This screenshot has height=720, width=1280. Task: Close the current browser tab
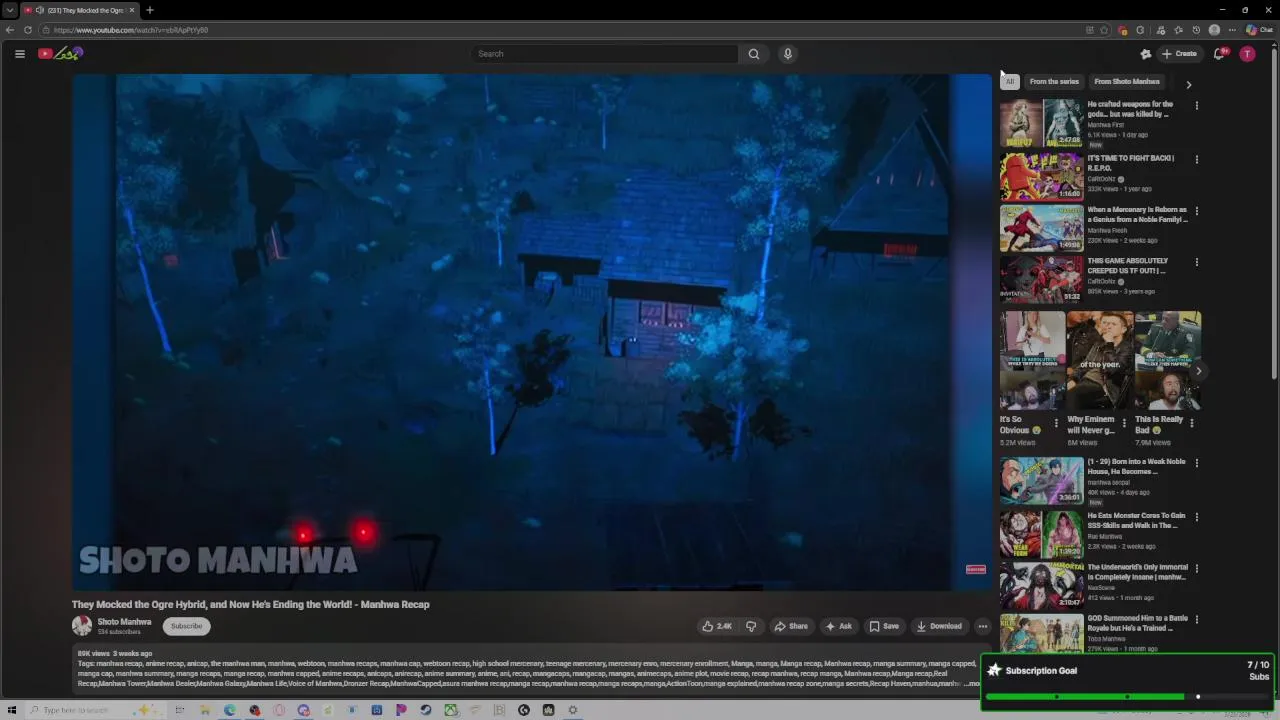pyautogui.click(x=132, y=10)
